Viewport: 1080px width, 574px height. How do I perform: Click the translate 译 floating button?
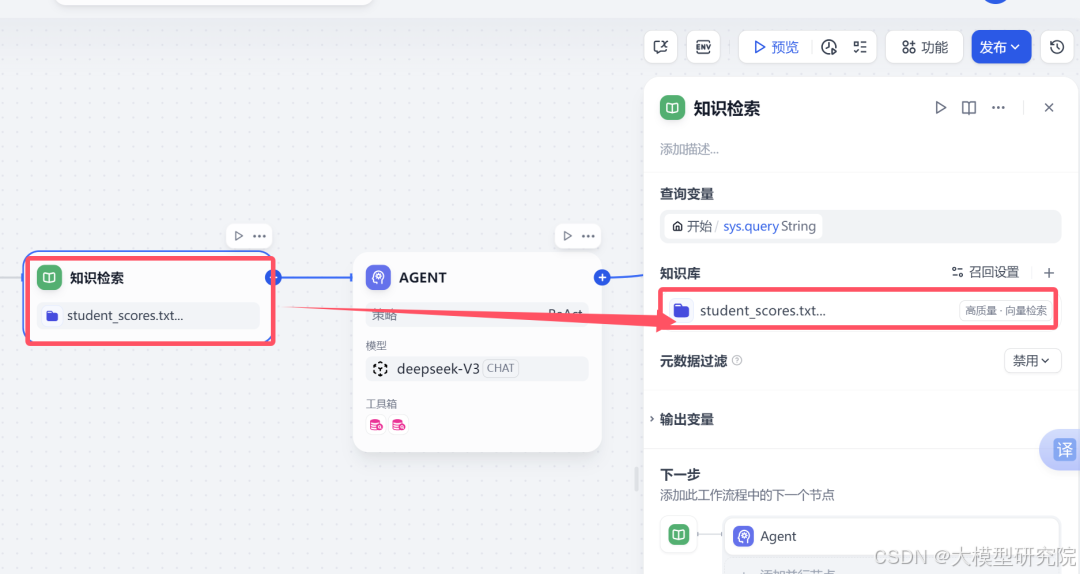(1064, 450)
